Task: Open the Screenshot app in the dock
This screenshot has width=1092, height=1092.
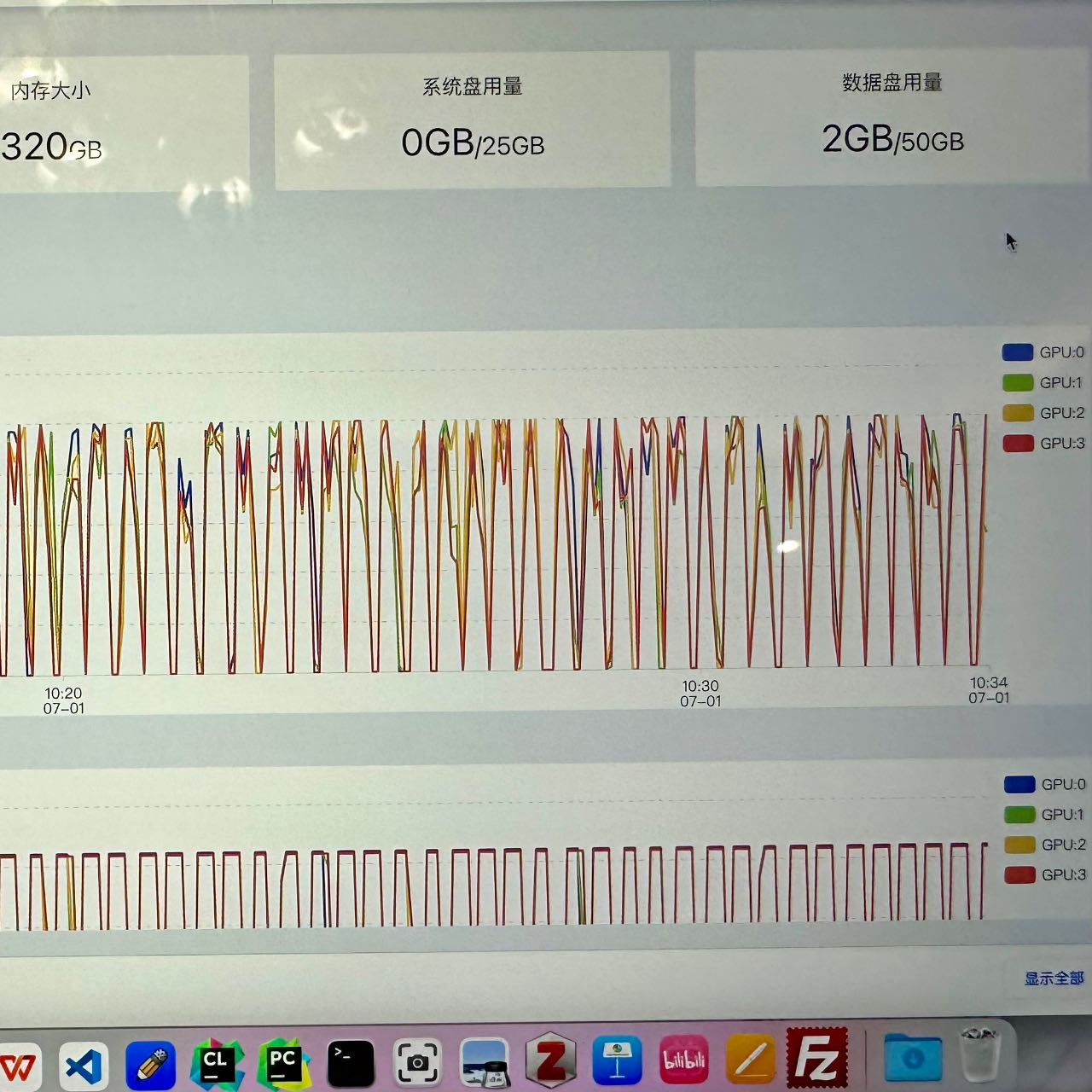Action: point(417,1063)
